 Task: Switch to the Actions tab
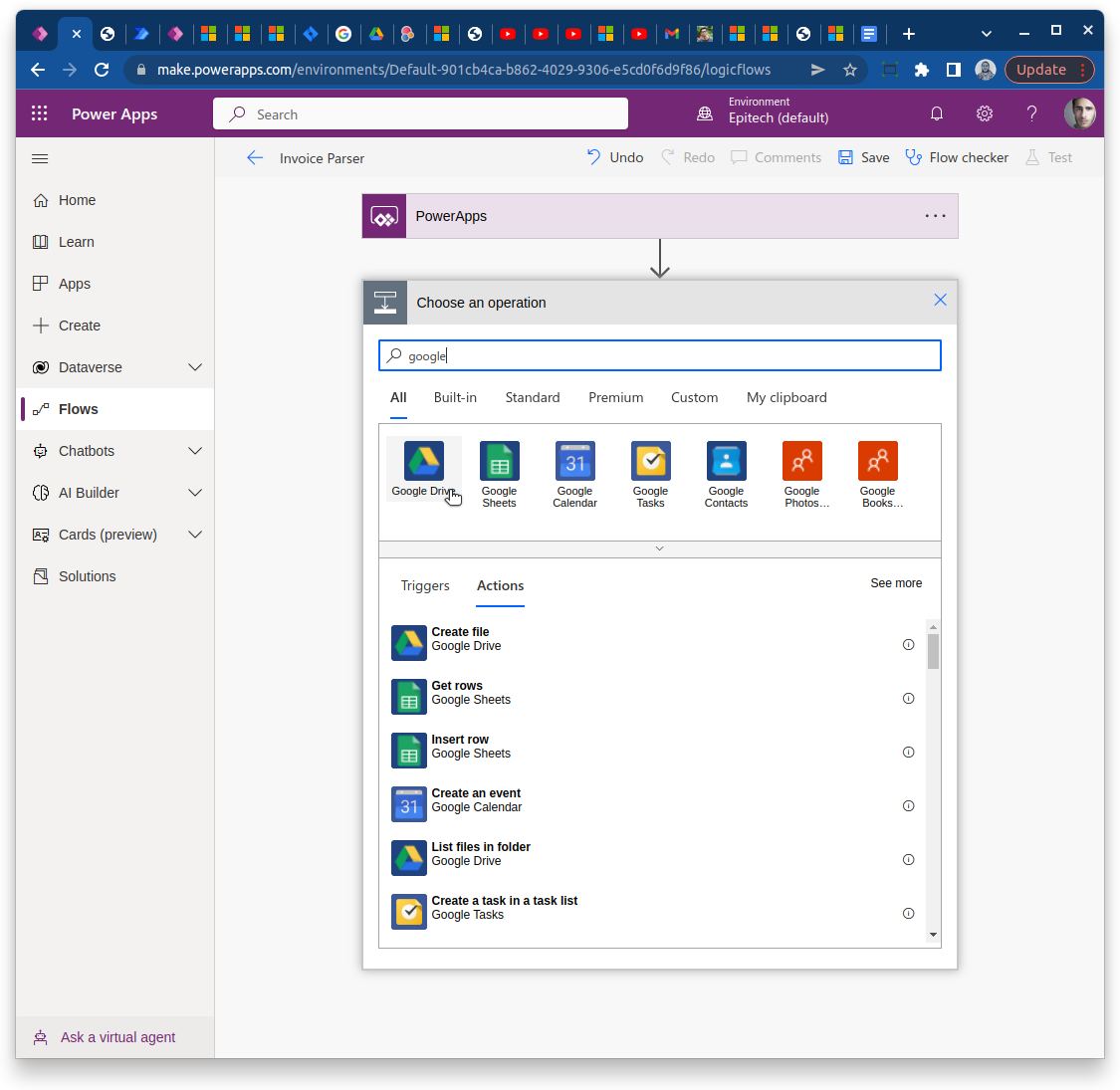(x=500, y=585)
